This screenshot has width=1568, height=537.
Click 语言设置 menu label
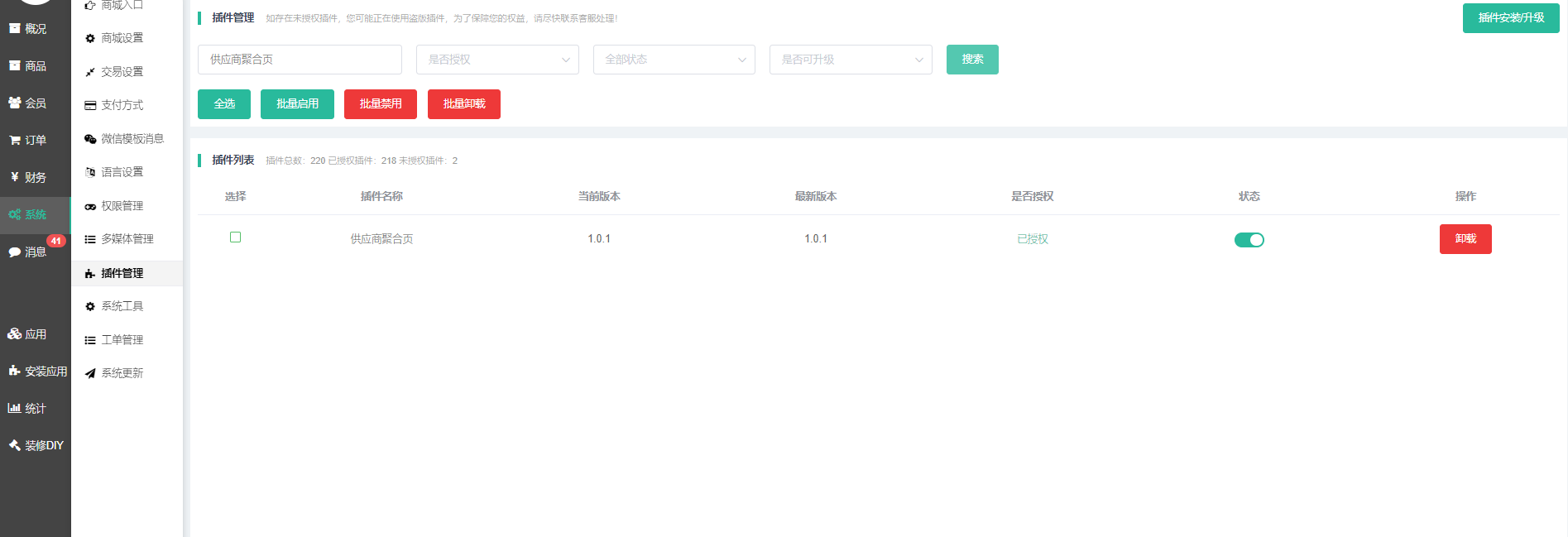pyautogui.click(x=122, y=172)
